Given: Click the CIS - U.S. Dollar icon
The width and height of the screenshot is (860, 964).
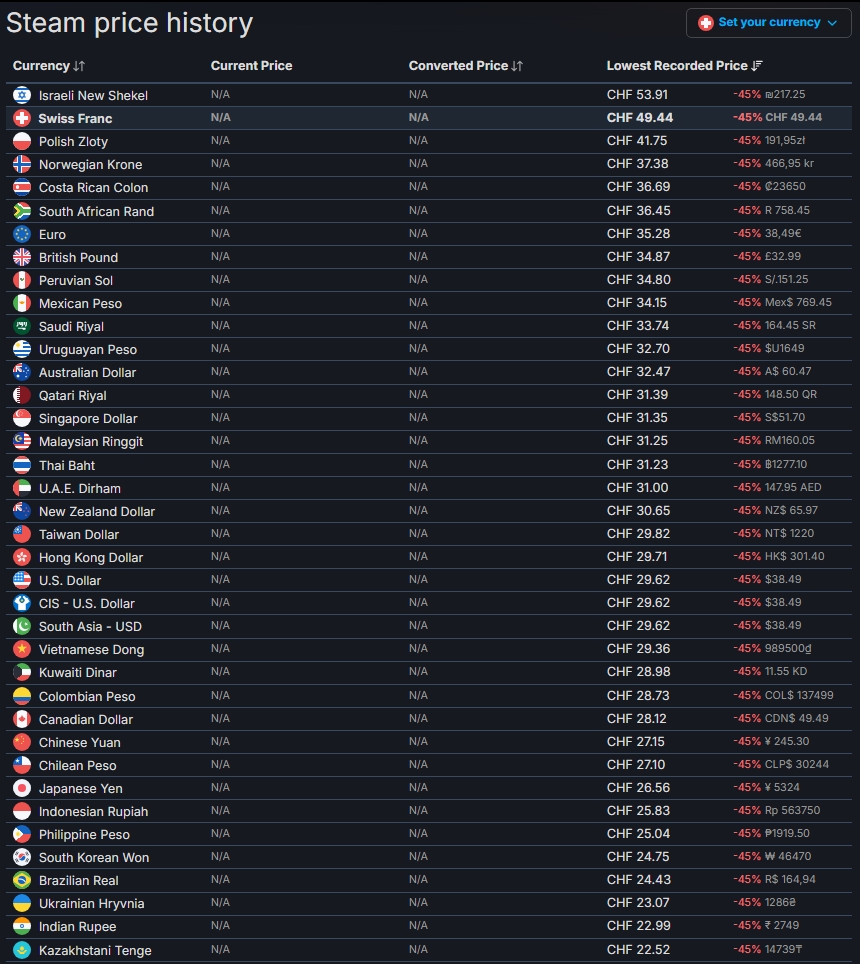Looking at the screenshot, I should tap(22, 604).
